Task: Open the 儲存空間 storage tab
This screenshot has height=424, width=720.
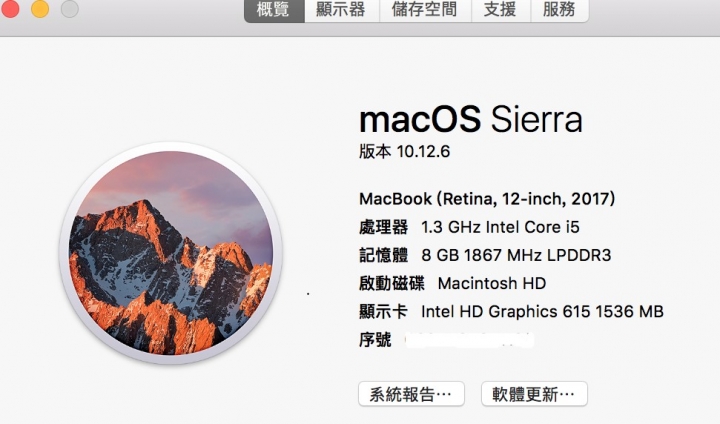Action: [x=425, y=10]
